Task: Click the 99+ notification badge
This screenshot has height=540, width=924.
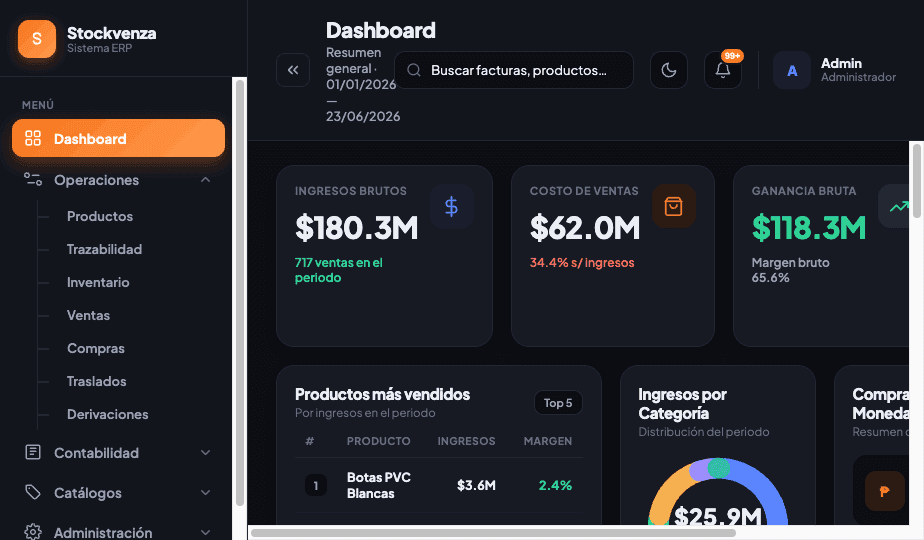Action: click(732, 56)
